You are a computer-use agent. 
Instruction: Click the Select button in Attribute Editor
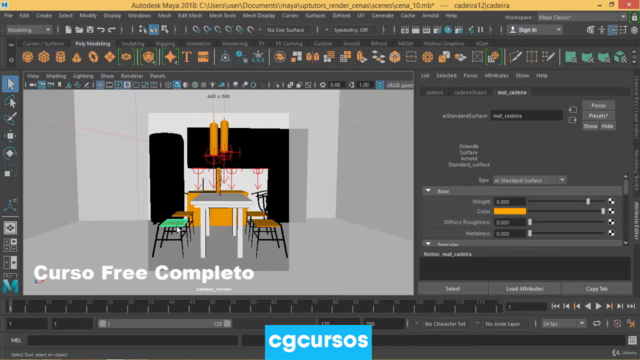[453, 289]
